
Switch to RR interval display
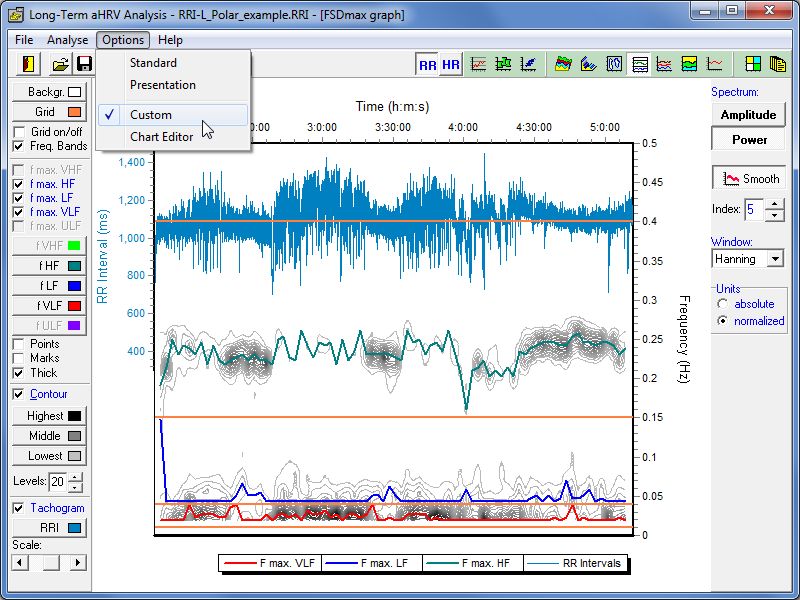428,65
